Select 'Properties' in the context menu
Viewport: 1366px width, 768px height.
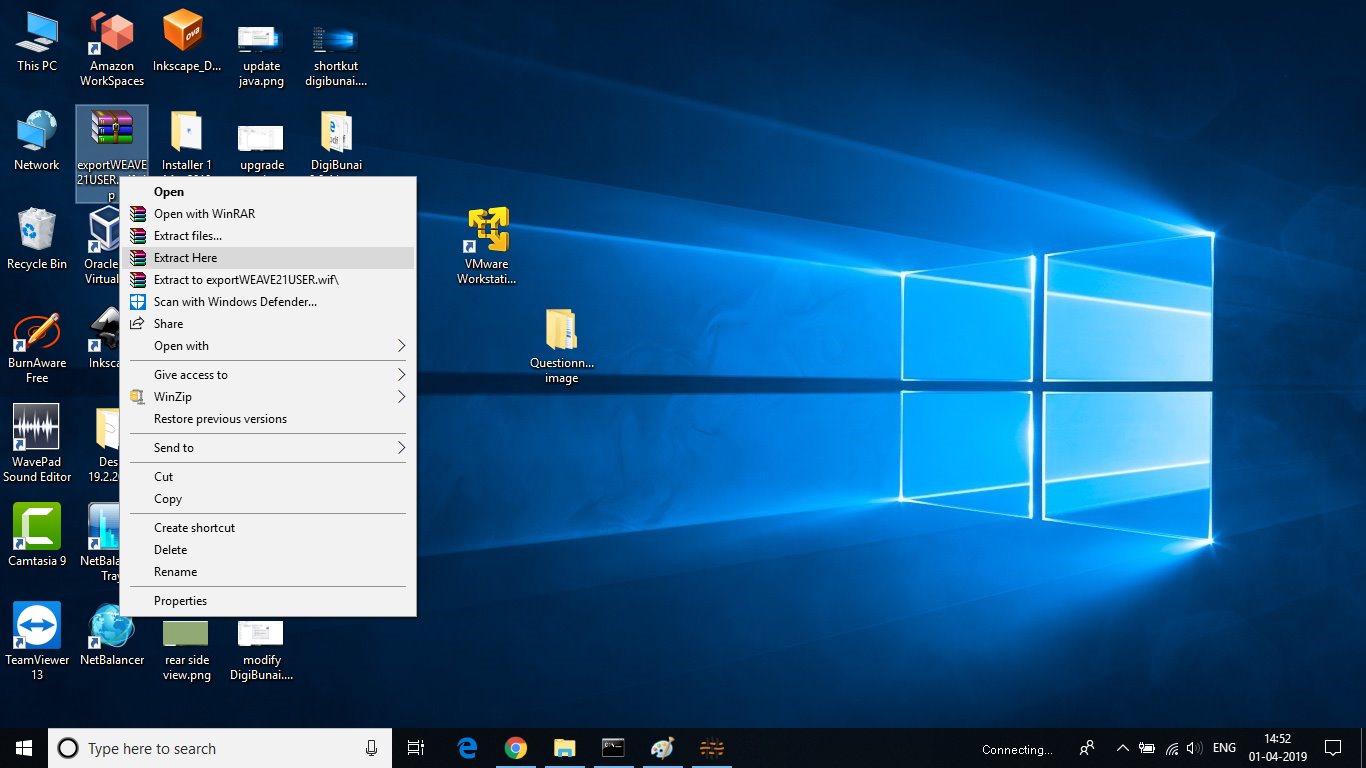click(x=181, y=601)
